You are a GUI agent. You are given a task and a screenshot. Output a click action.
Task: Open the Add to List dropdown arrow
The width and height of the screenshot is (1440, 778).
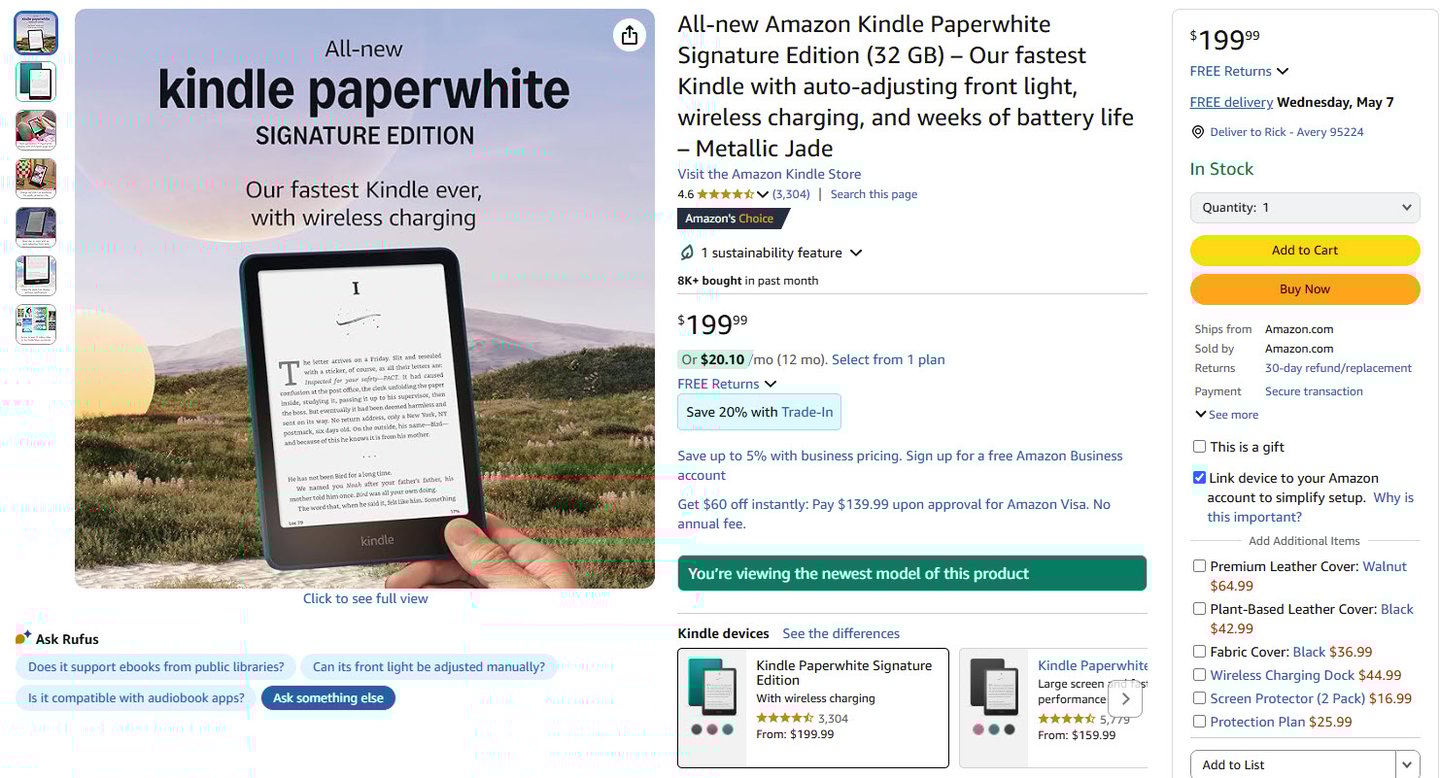pyautogui.click(x=1408, y=765)
